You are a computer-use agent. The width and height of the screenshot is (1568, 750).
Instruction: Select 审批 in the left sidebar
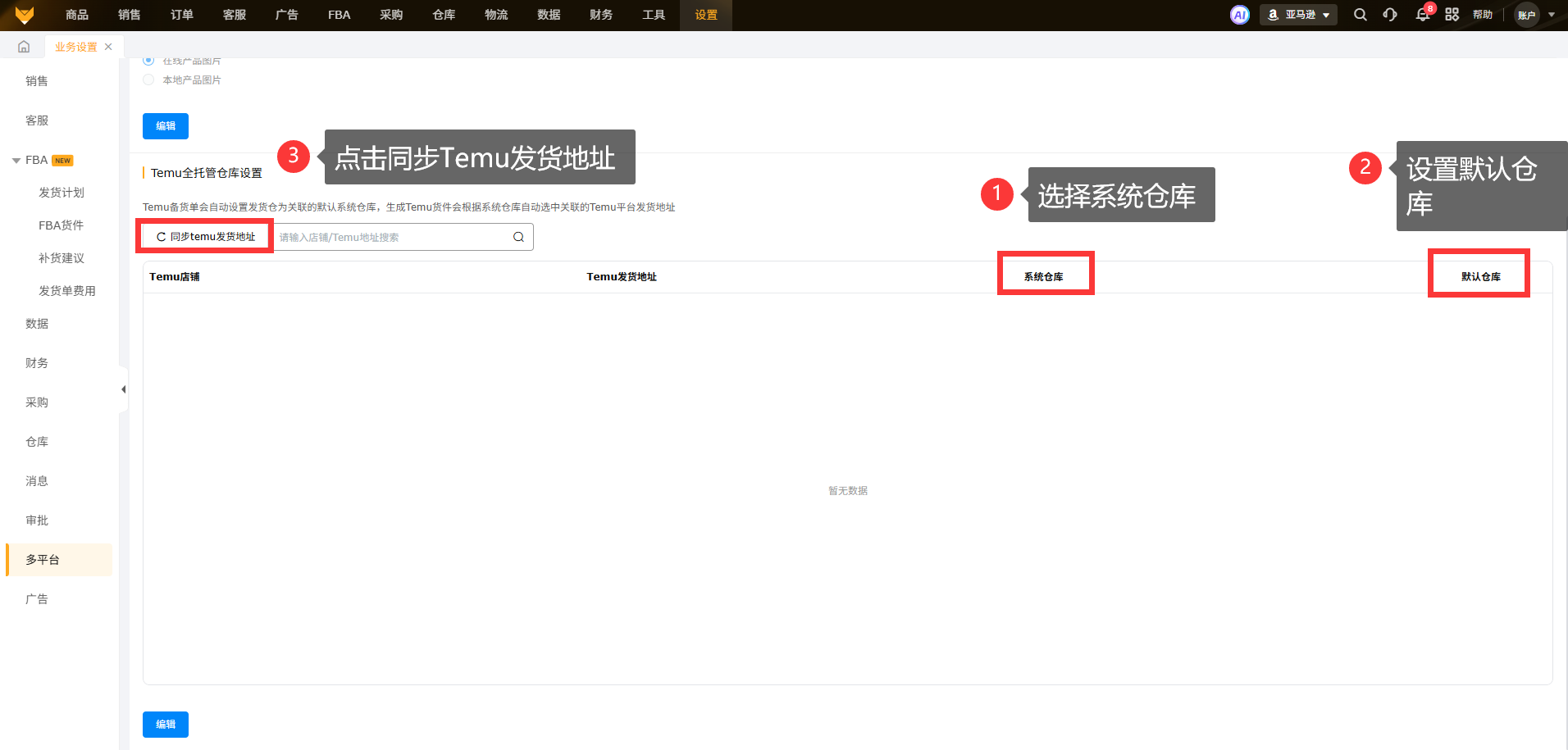37,520
